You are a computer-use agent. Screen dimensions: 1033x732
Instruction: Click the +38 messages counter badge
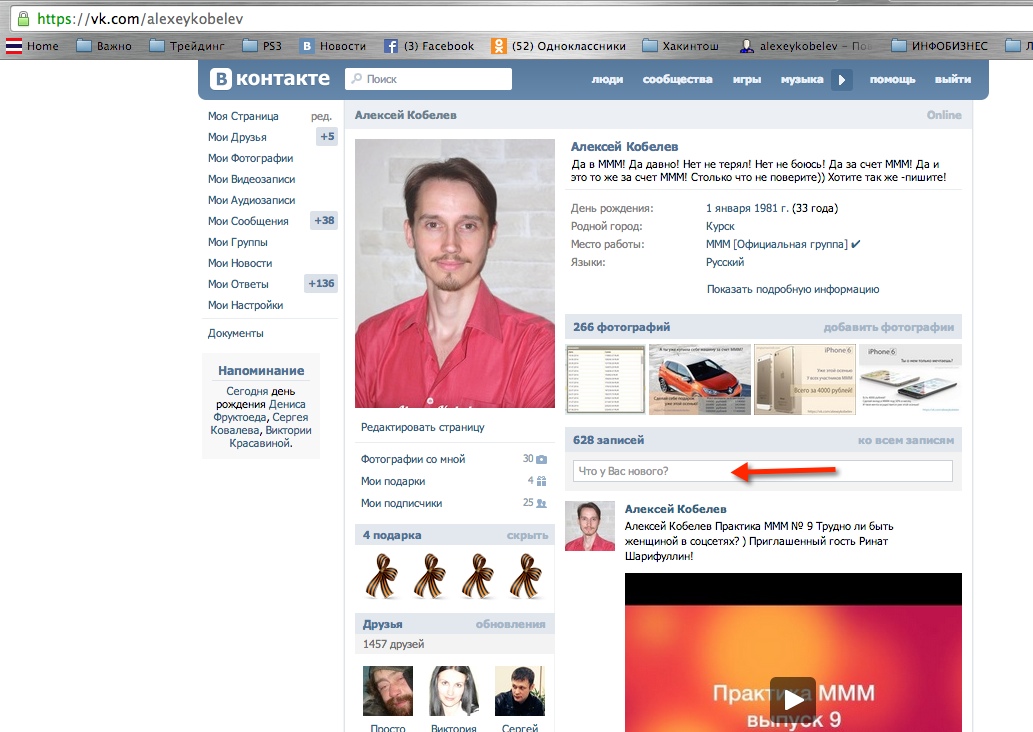click(x=323, y=221)
